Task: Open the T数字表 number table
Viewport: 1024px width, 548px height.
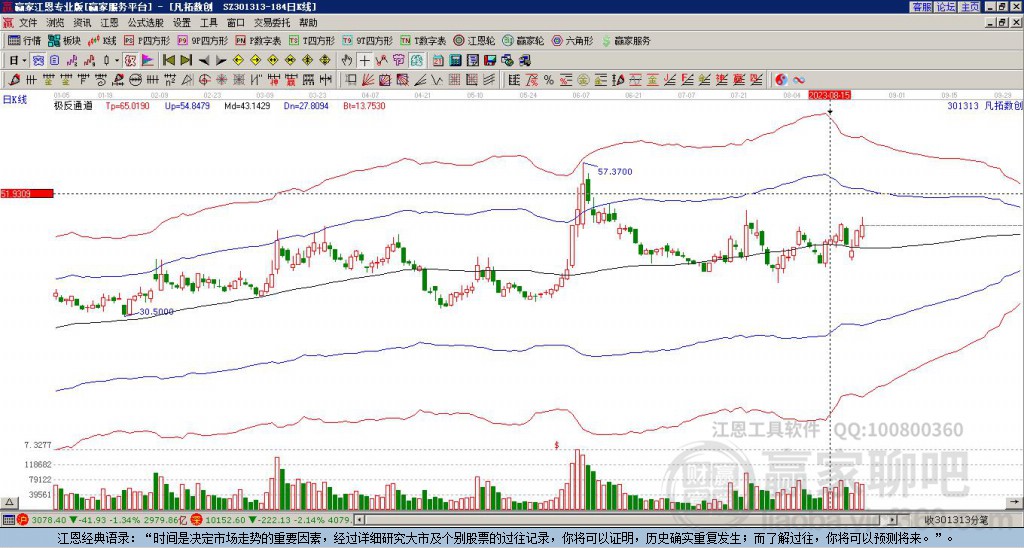Action: [423, 40]
